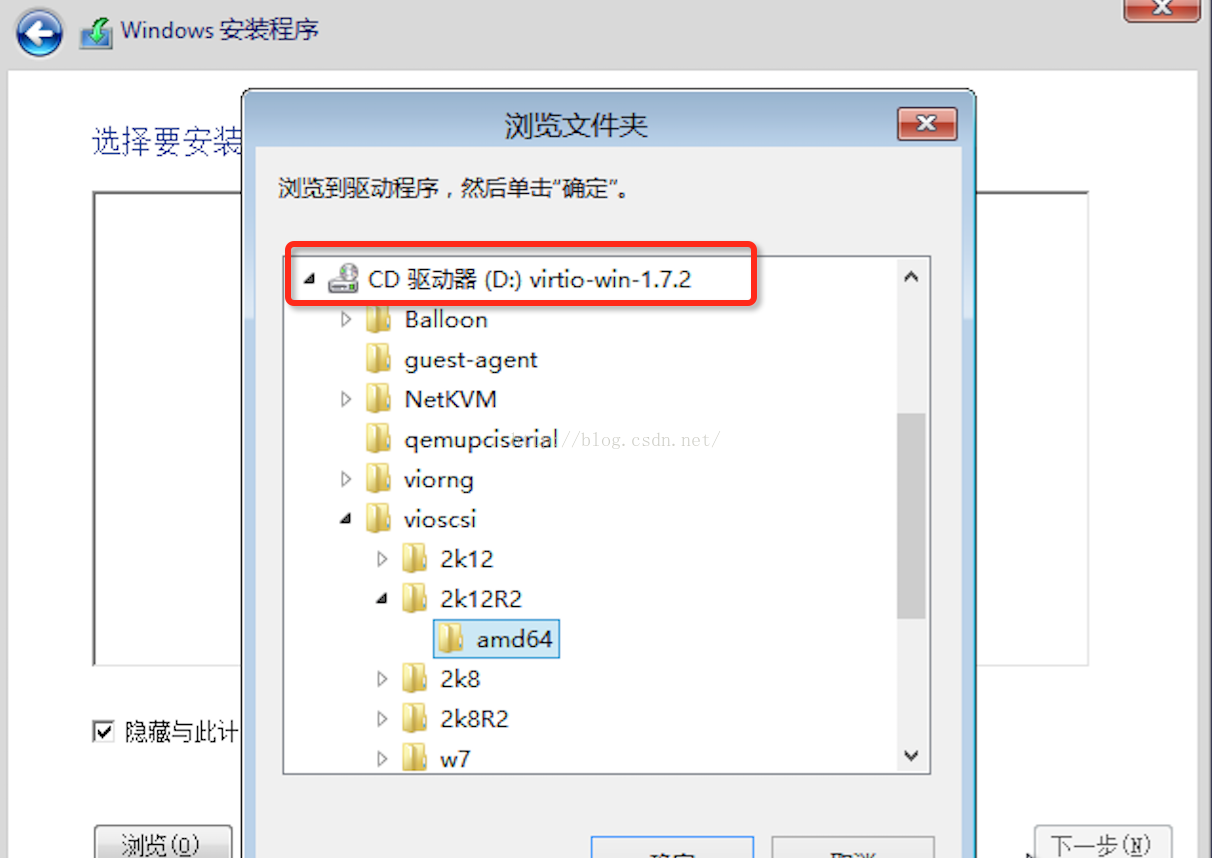Expand the Balloon folder node

(346, 320)
